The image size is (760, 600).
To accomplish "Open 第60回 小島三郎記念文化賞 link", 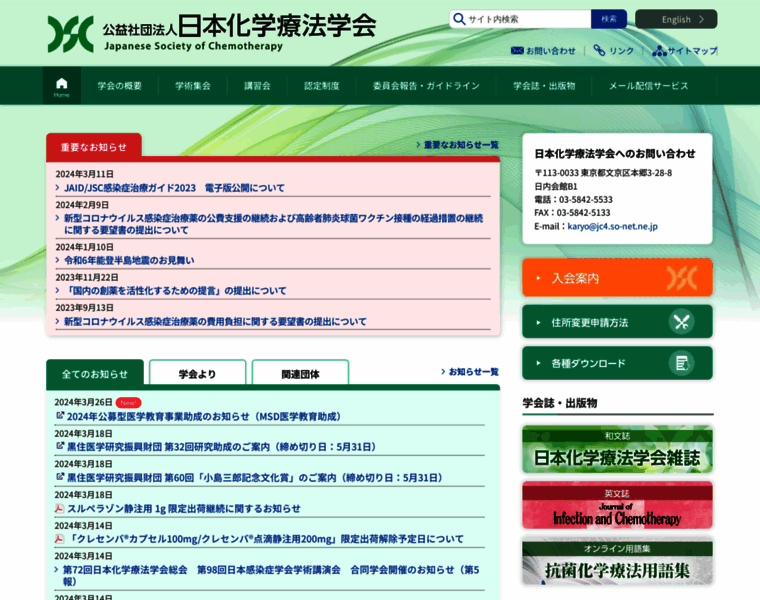I will coord(255,478).
